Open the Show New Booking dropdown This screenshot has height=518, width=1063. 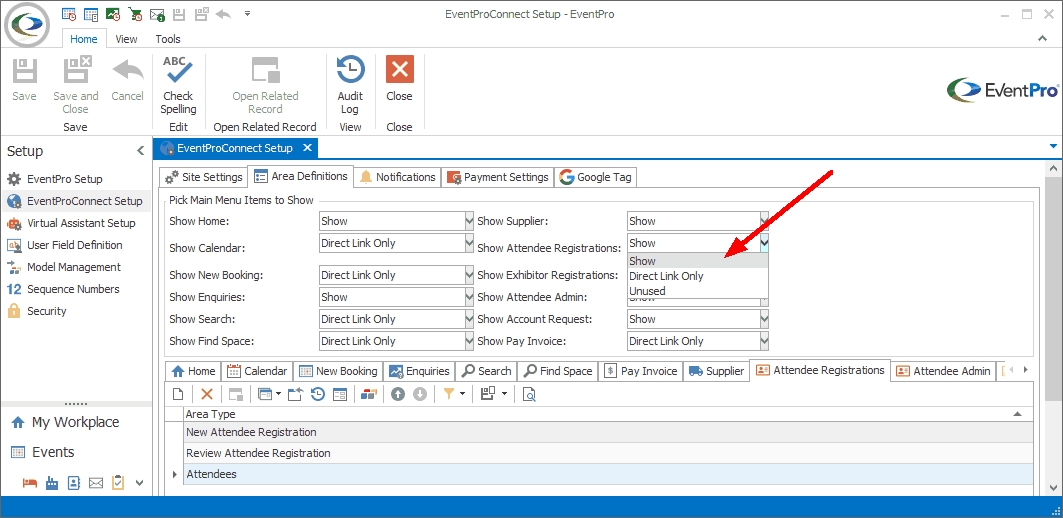click(x=469, y=275)
